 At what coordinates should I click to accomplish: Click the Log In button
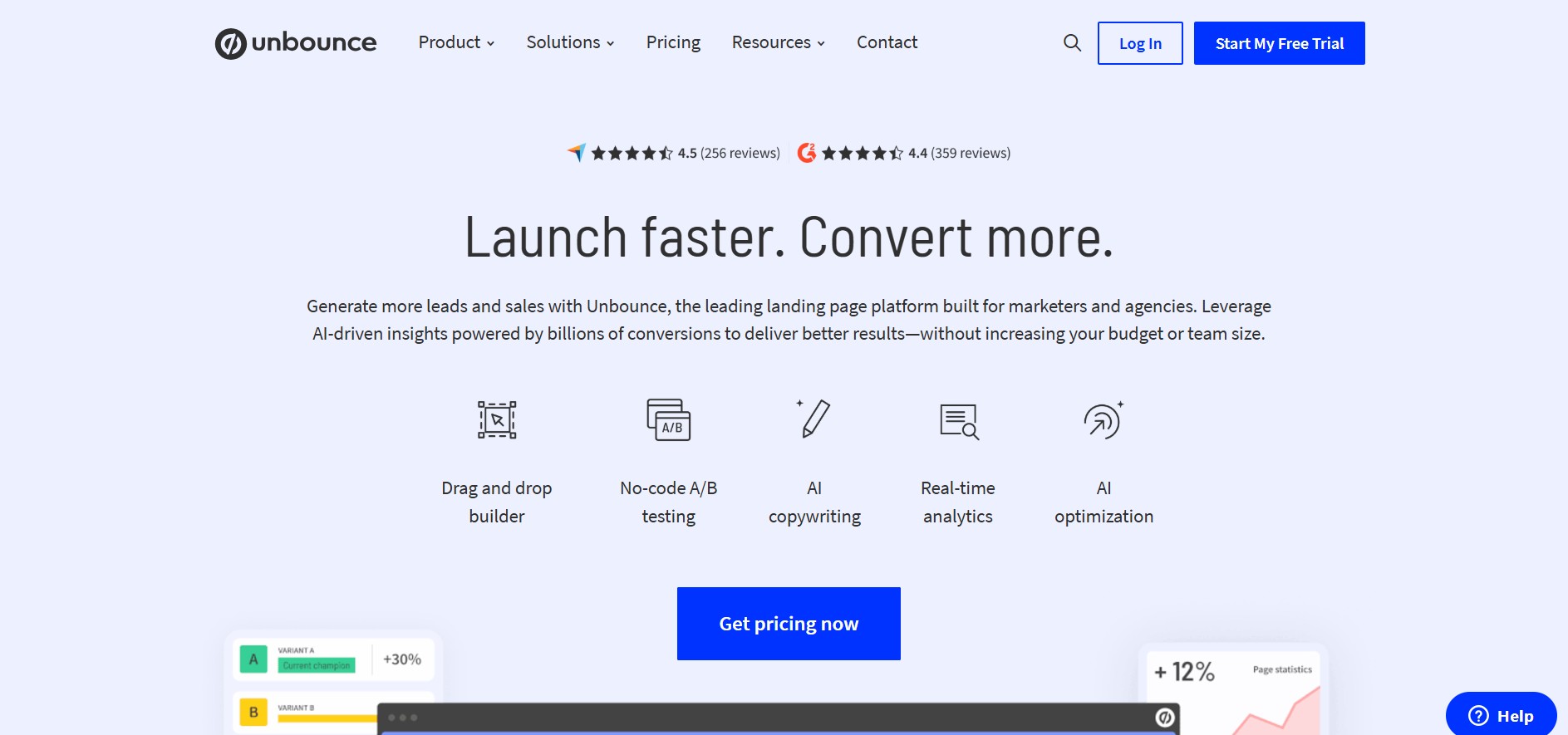pos(1140,43)
